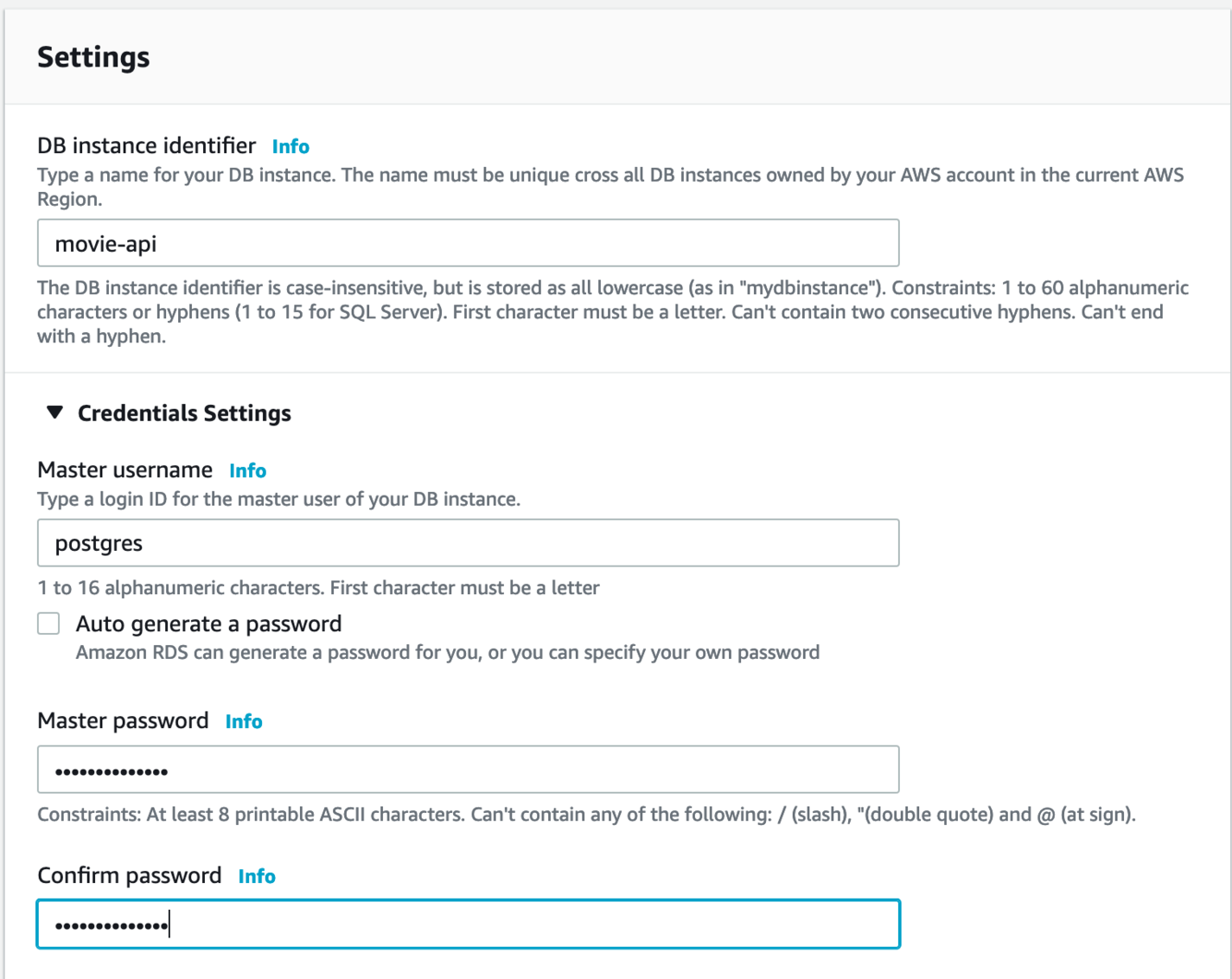The width and height of the screenshot is (1232, 979).
Task: Open Info link next to Master username
Action: 247,470
